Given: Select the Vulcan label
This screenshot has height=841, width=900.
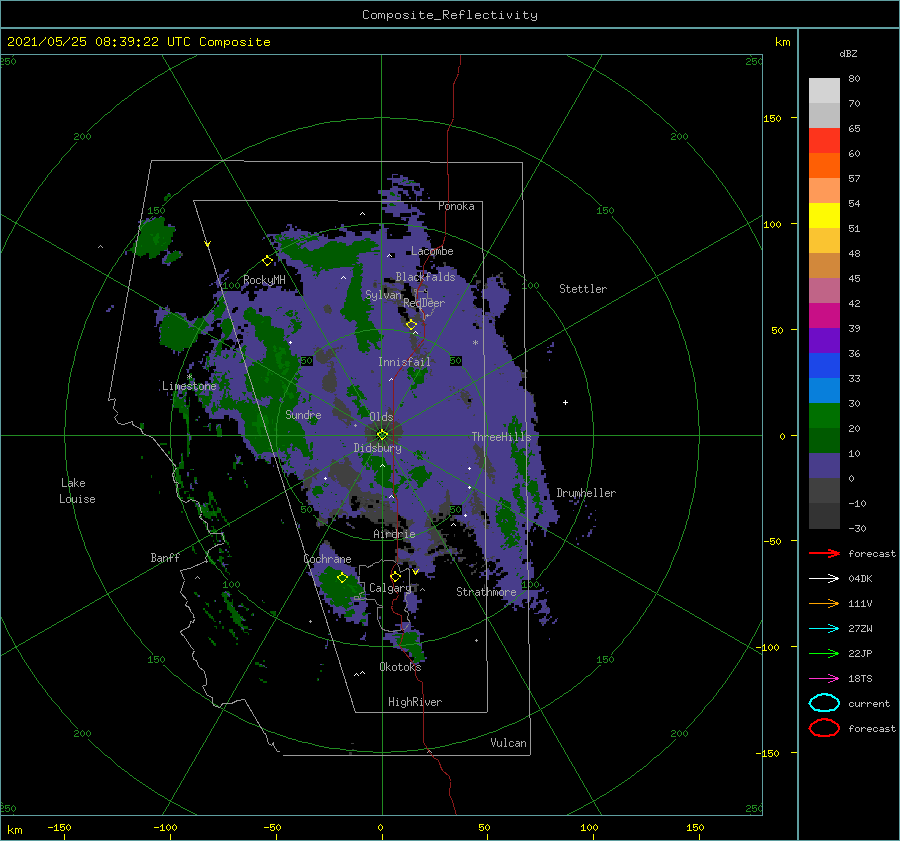Looking at the screenshot, I should click(x=508, y=743).
